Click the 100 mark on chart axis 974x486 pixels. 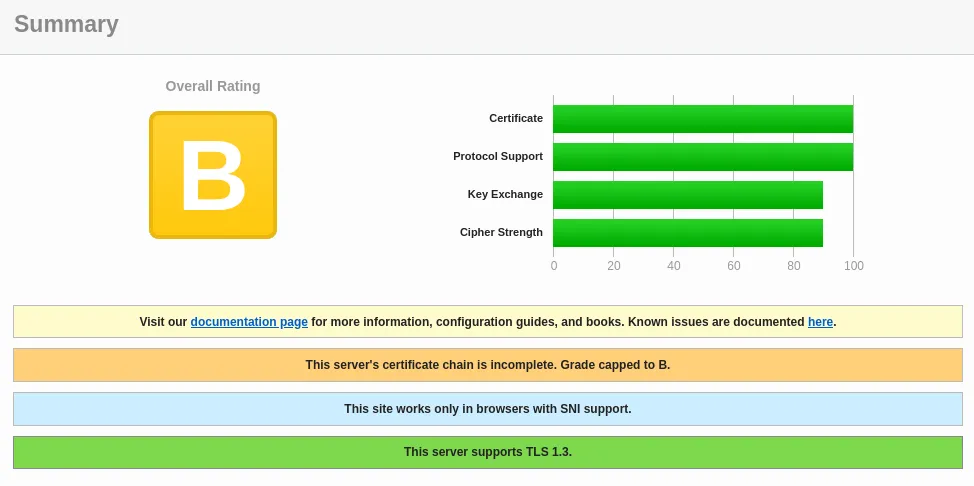tap(853, 266)
